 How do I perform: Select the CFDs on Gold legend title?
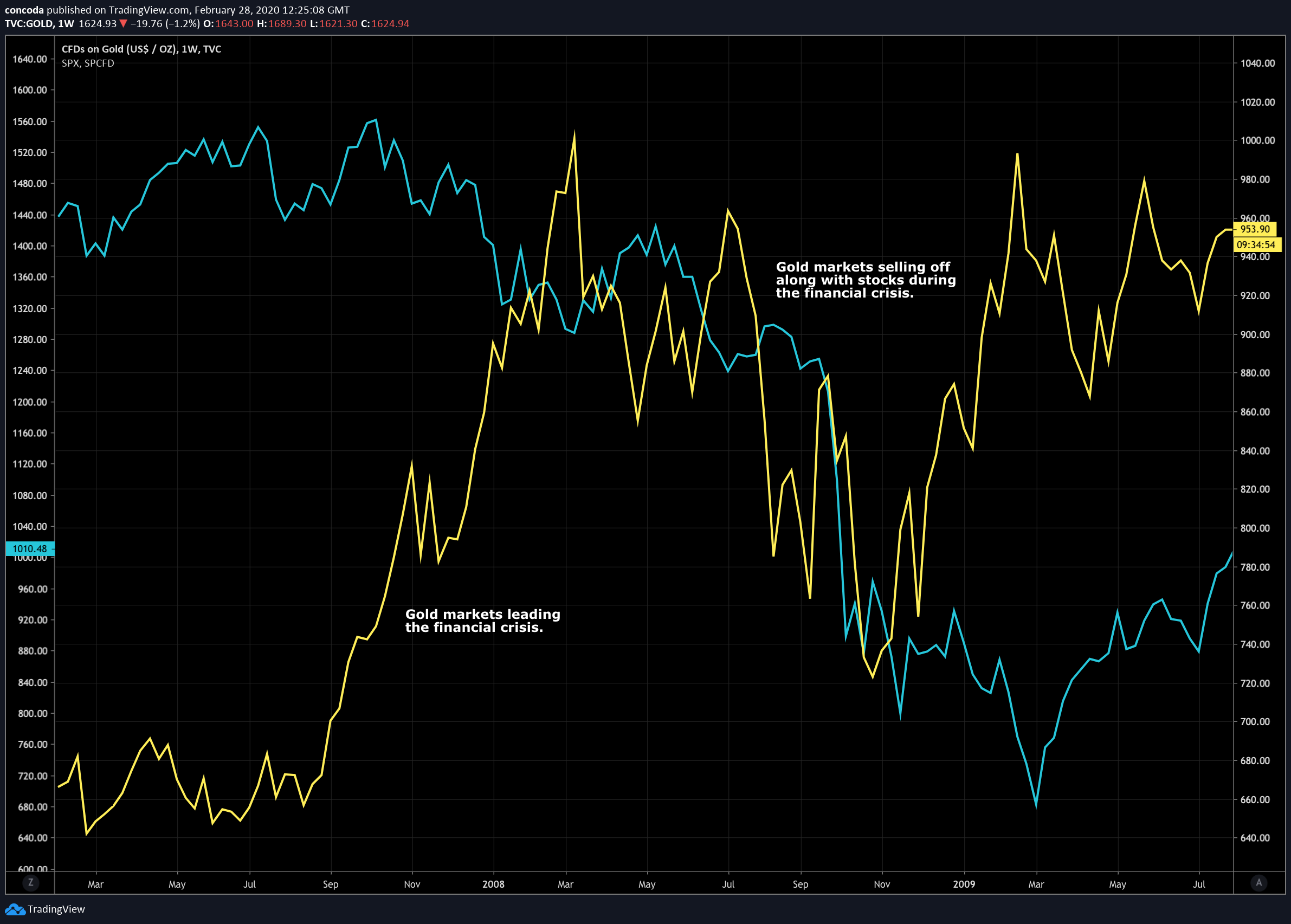[x=141, y=49]
